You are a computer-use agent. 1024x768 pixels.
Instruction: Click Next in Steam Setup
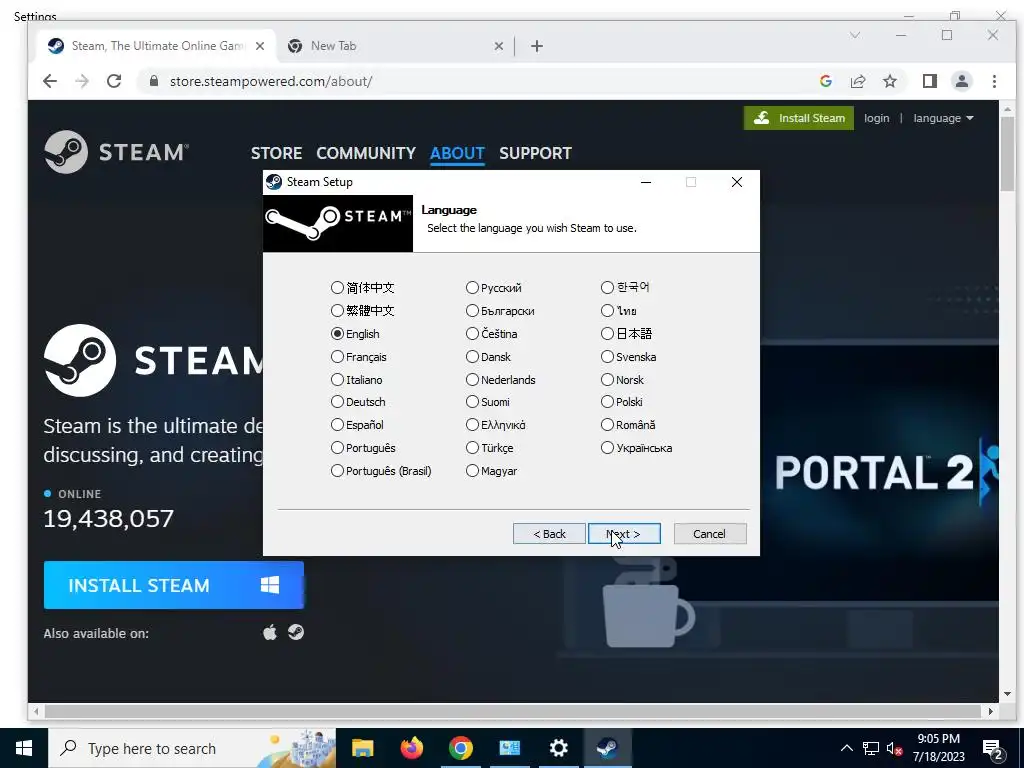click(624, 534)
